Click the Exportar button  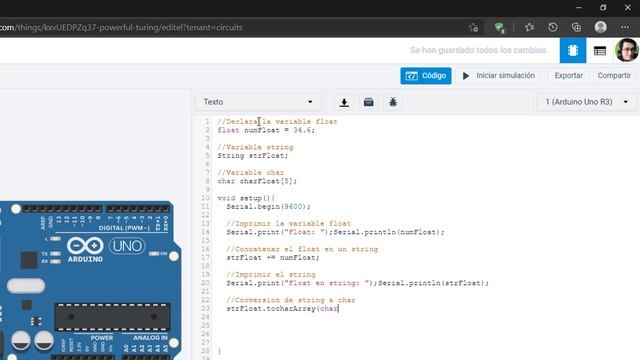tap(569, 76)
